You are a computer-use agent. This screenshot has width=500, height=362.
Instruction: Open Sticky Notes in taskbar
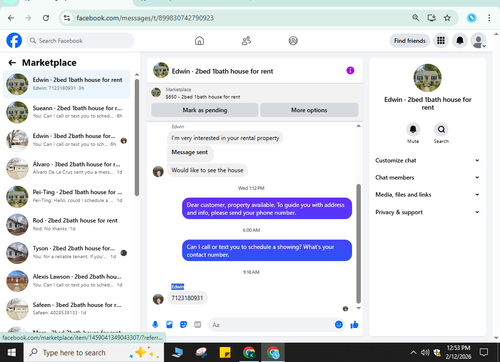pyautogui.click(x=225, y=352)
